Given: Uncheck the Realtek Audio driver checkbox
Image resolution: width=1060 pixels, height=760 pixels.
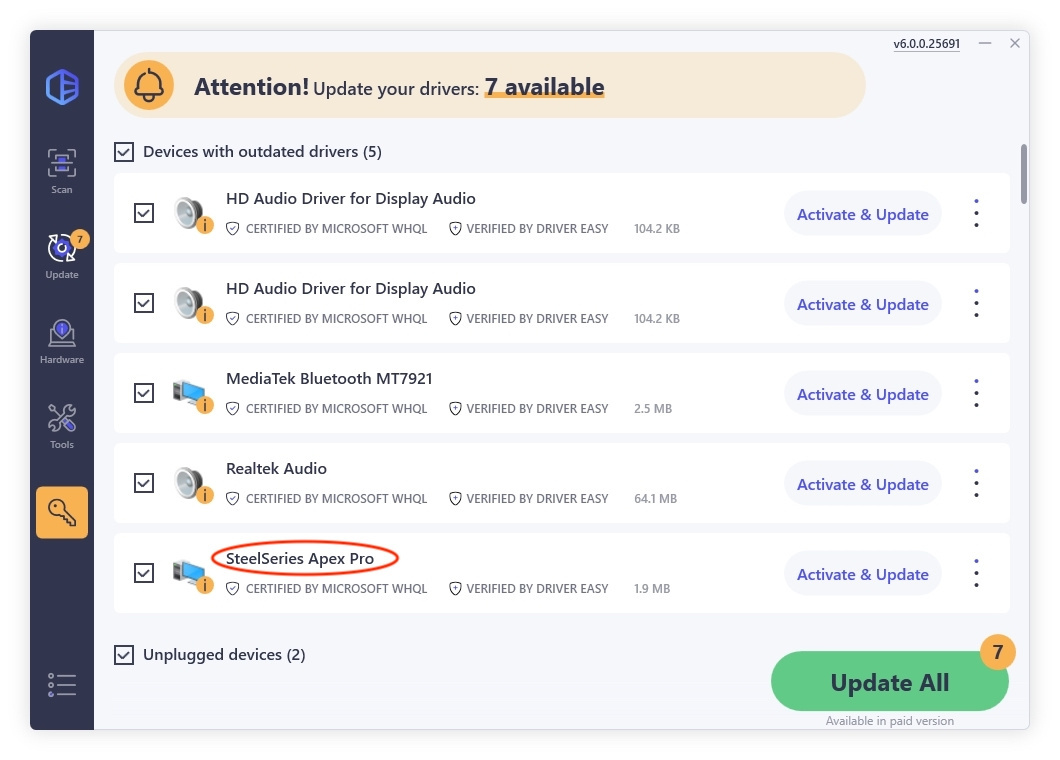Looking at the screenshot, I should coord(144,483).
